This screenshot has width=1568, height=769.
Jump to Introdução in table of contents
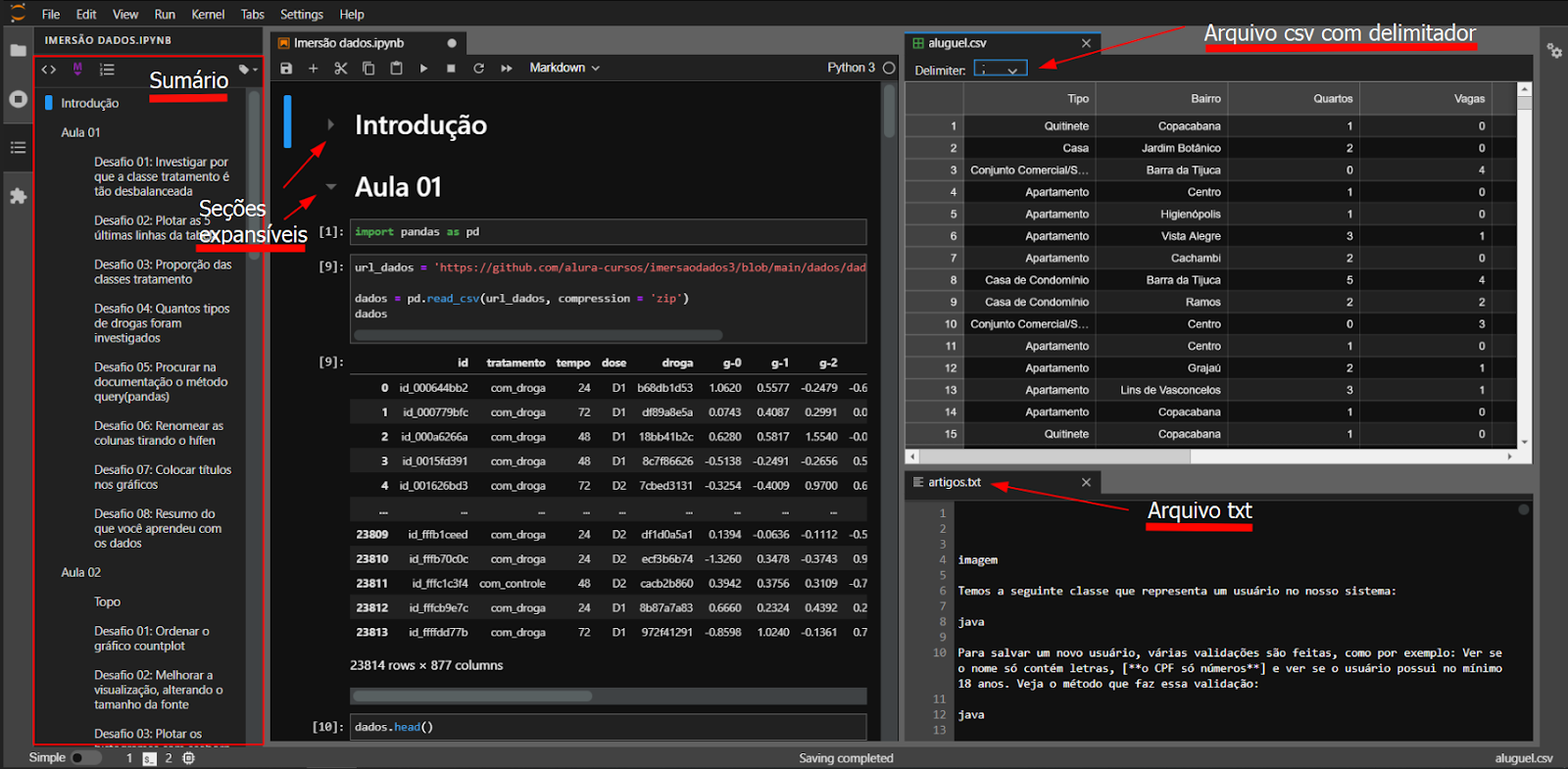(90, 103)
